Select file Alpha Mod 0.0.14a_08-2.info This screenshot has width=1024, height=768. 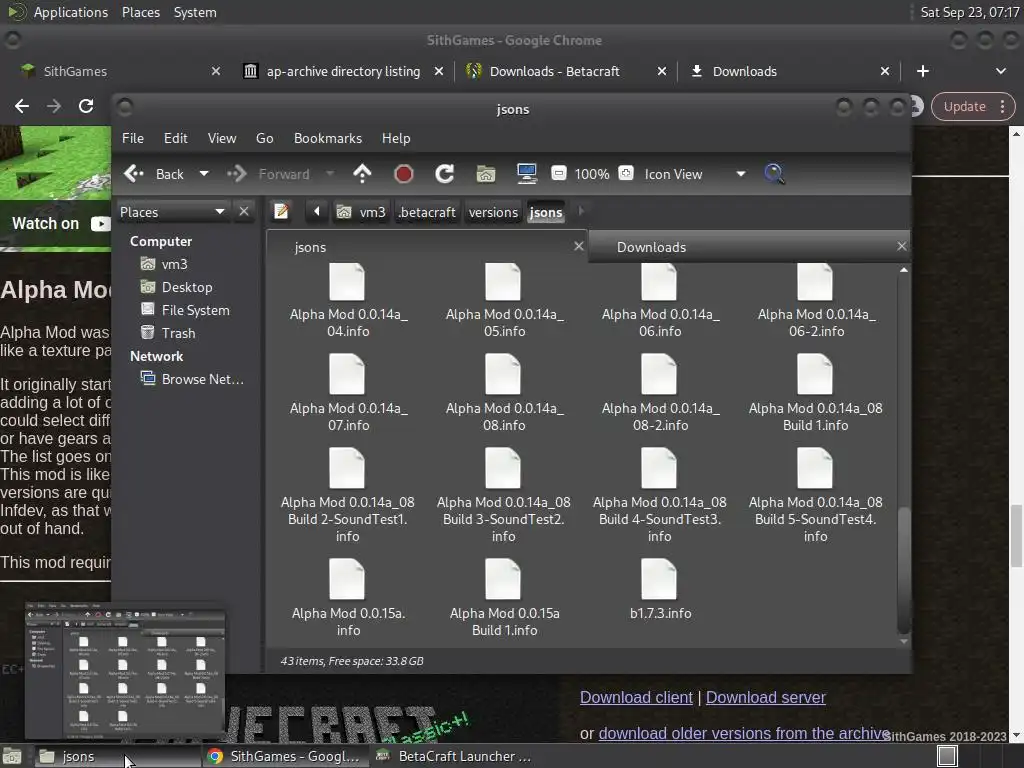[660, 393]
